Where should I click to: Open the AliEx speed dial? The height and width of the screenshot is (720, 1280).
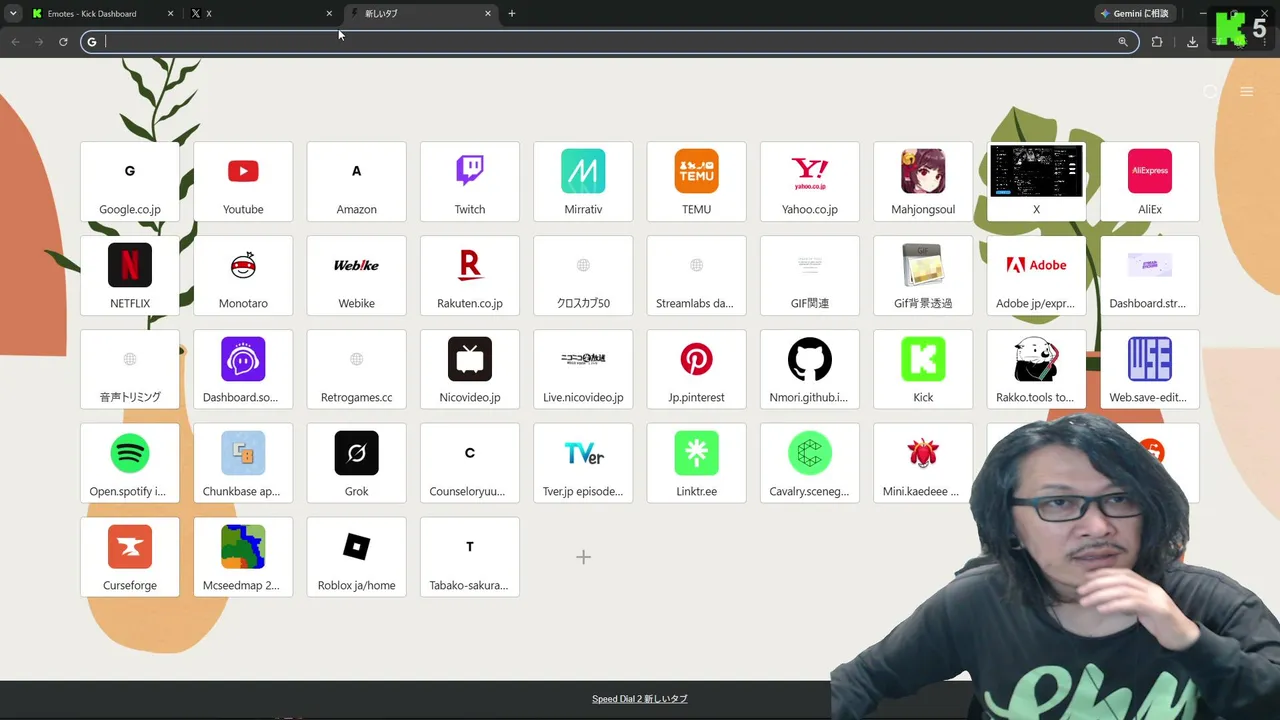point(1150,181)
